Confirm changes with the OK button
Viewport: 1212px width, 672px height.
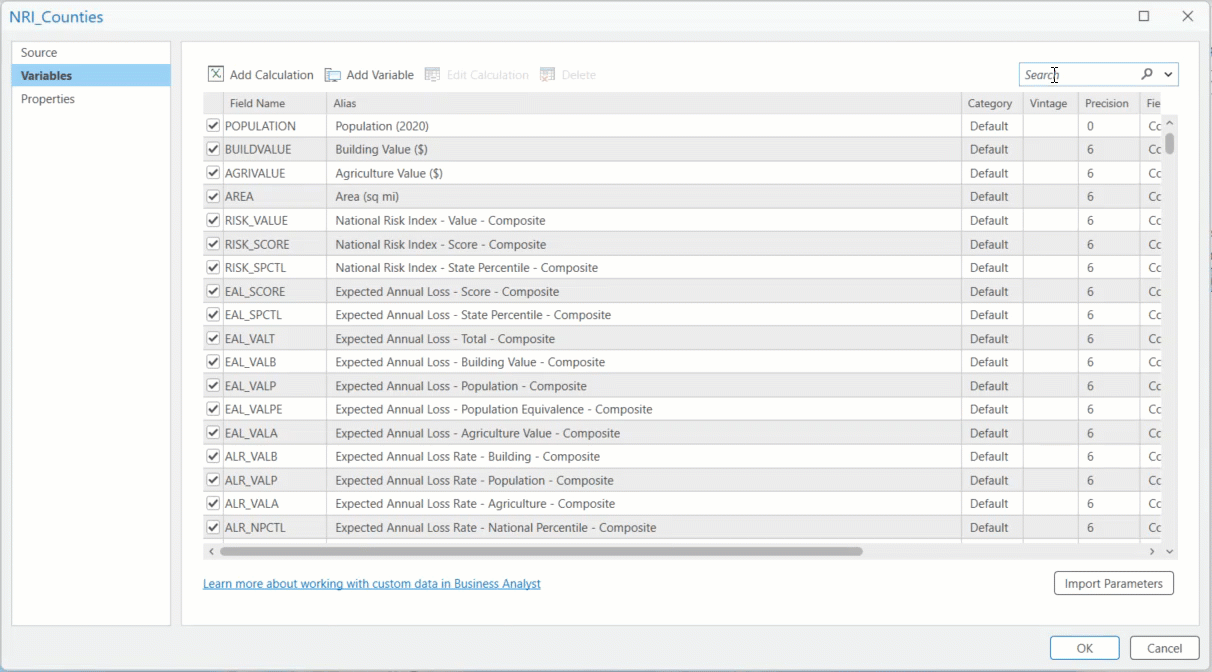(x=1084, y=647)
